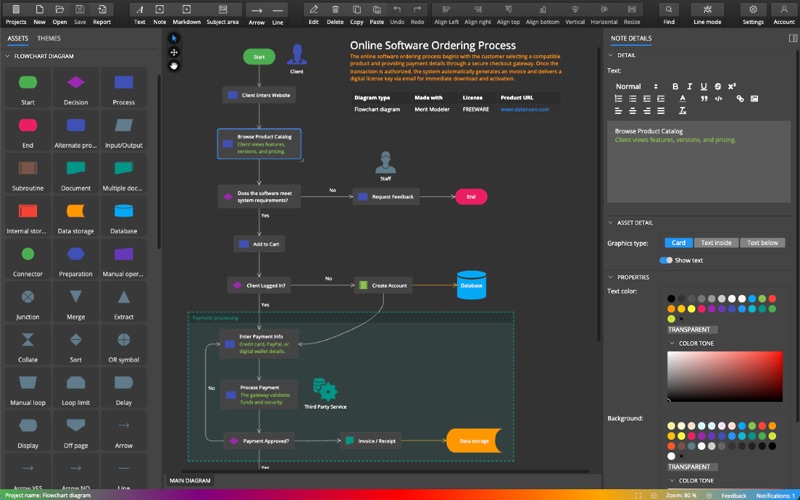Pick the Preparation hexagon asset

tap(76, 254)
